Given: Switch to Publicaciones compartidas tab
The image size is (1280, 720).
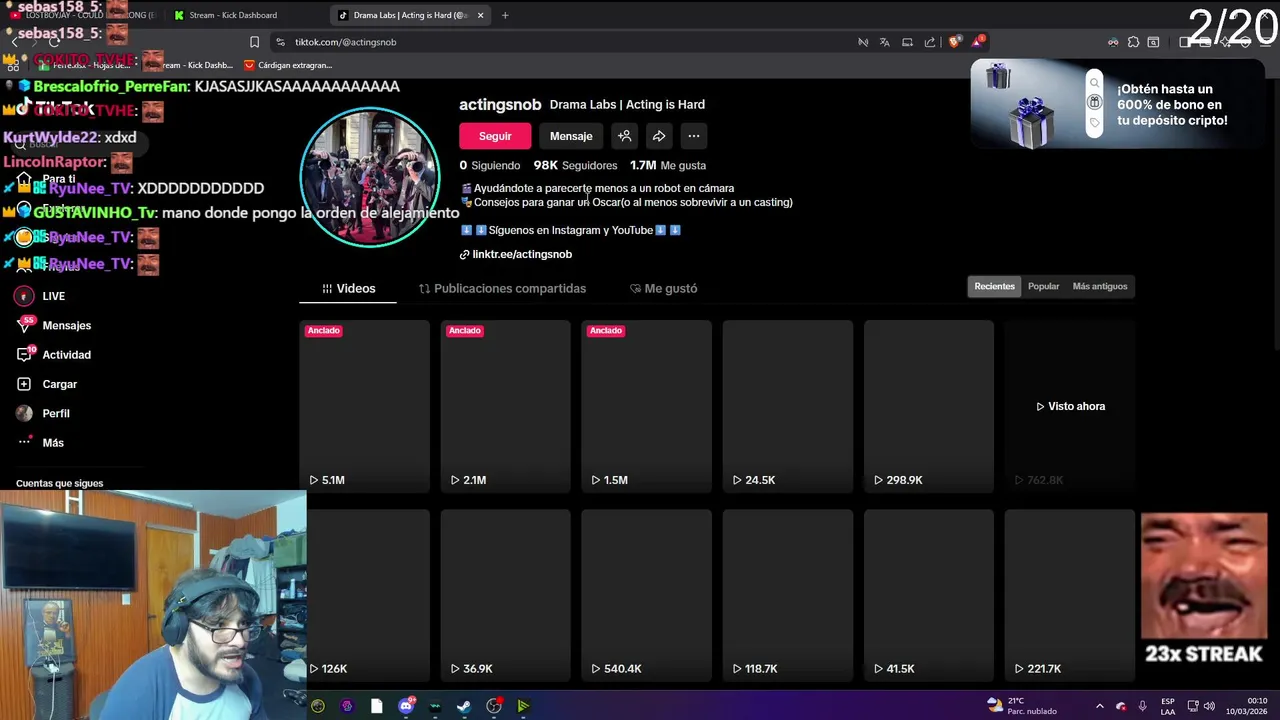Looking at the screenshot, I should (x=502, y=288).
